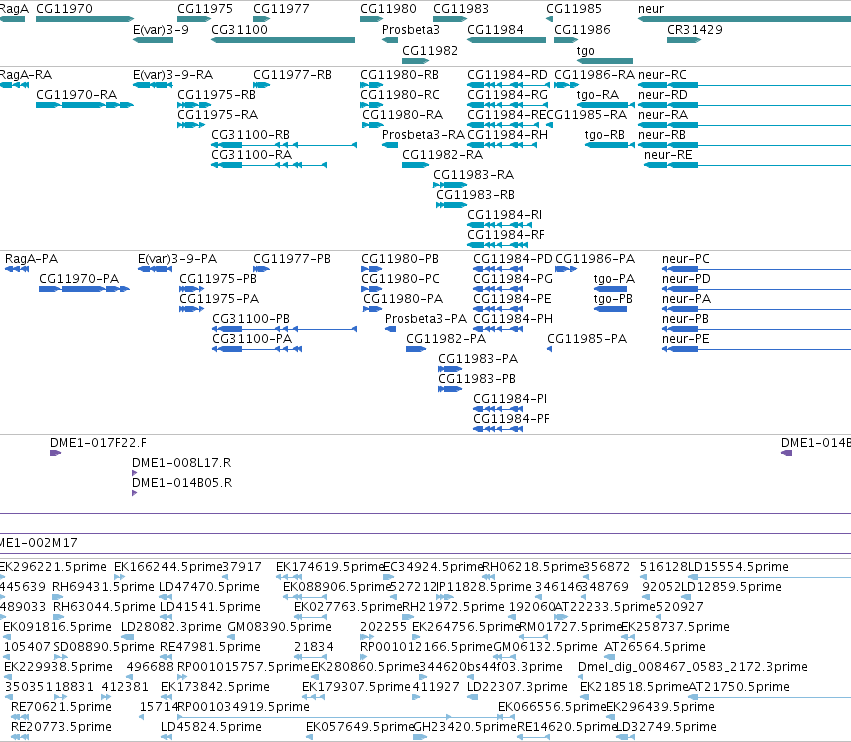Select EST RE70621.5prime

click(61, 707)
